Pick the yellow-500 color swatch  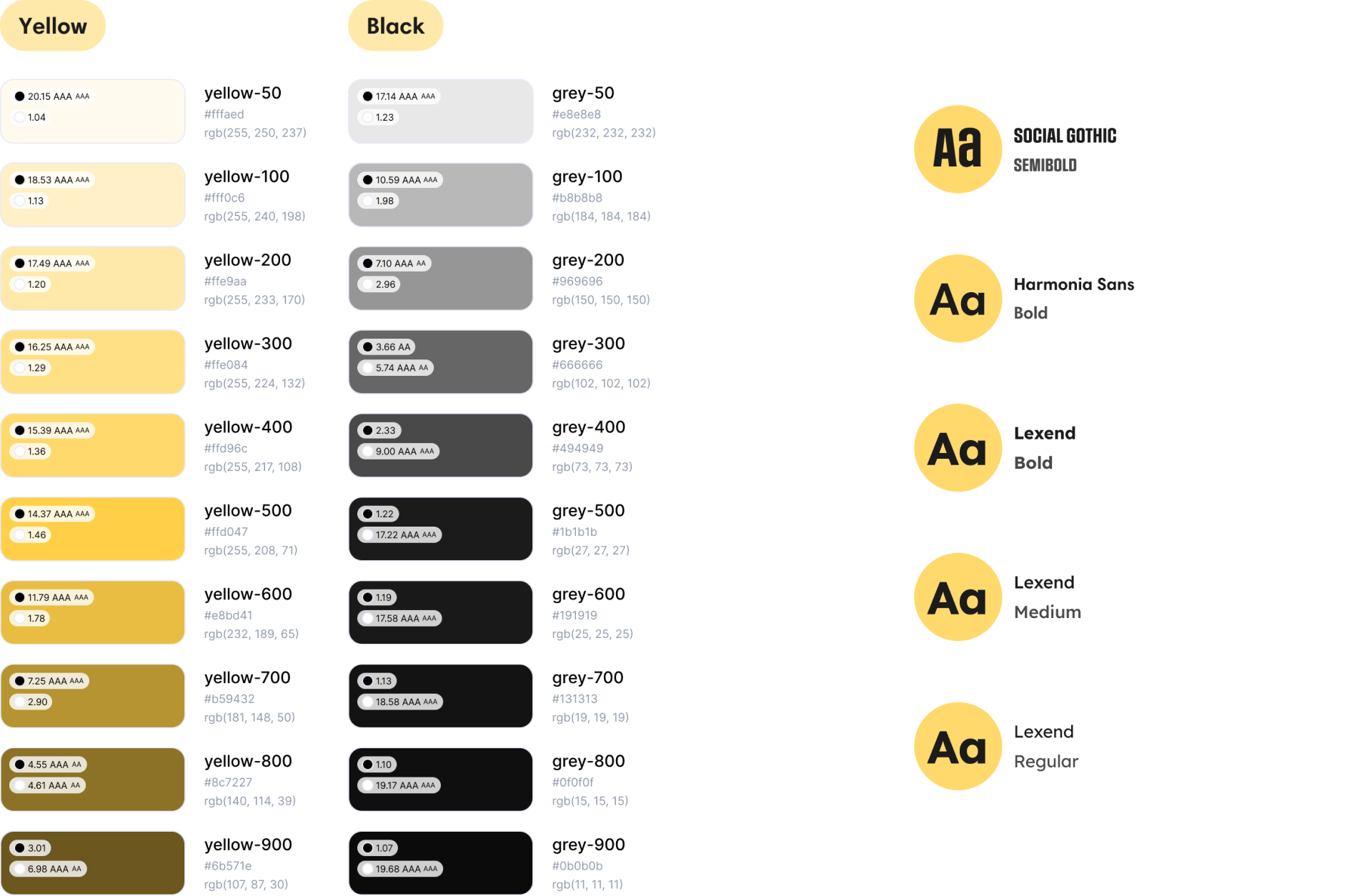[x=93, y=529]
